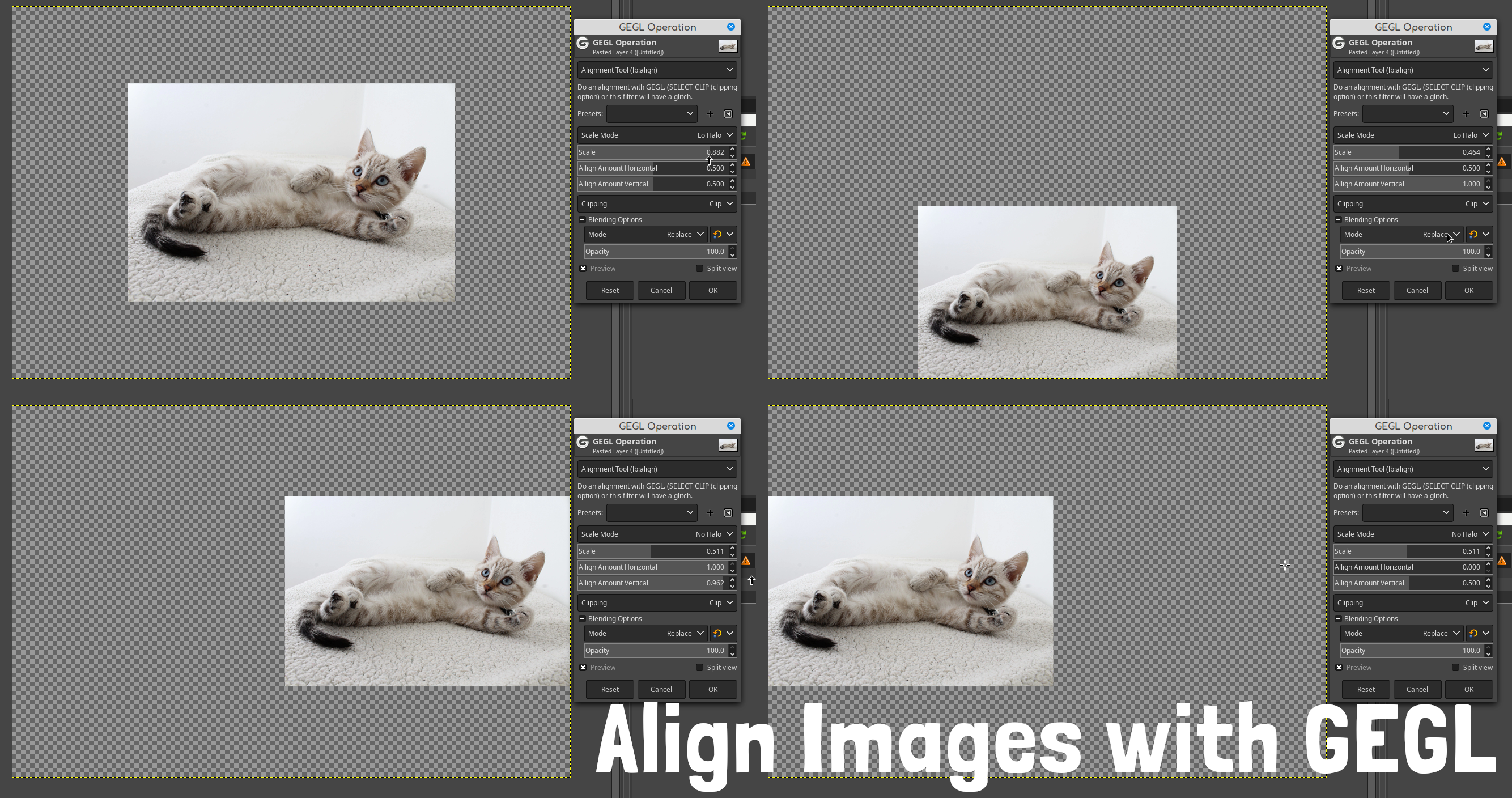
Task: Click Cancel in the Vertical 0.962 dialog
Action: pyautogui.click(x=661, y=689)
